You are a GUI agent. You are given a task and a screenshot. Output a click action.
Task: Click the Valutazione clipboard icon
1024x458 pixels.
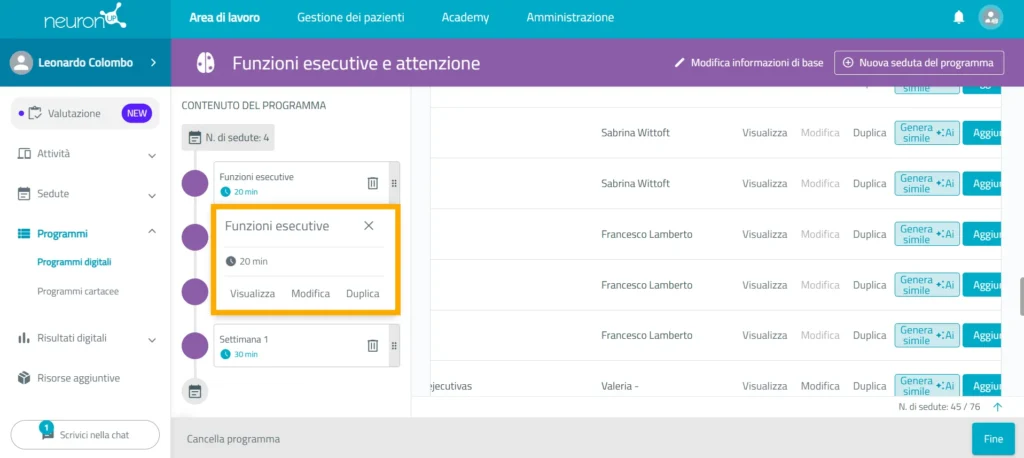coord(35,113)
